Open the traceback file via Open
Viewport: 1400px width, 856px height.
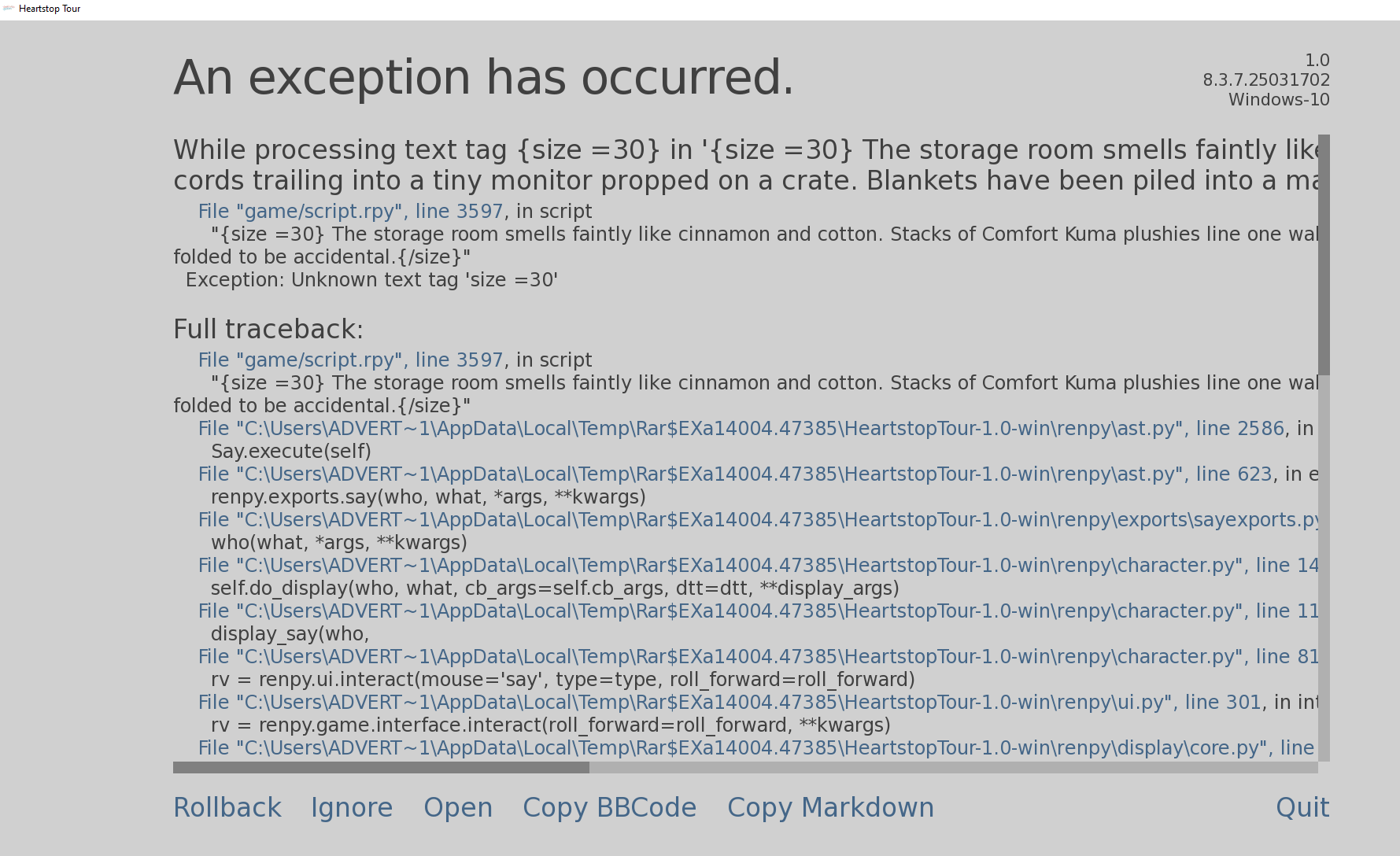pos(458,807)
